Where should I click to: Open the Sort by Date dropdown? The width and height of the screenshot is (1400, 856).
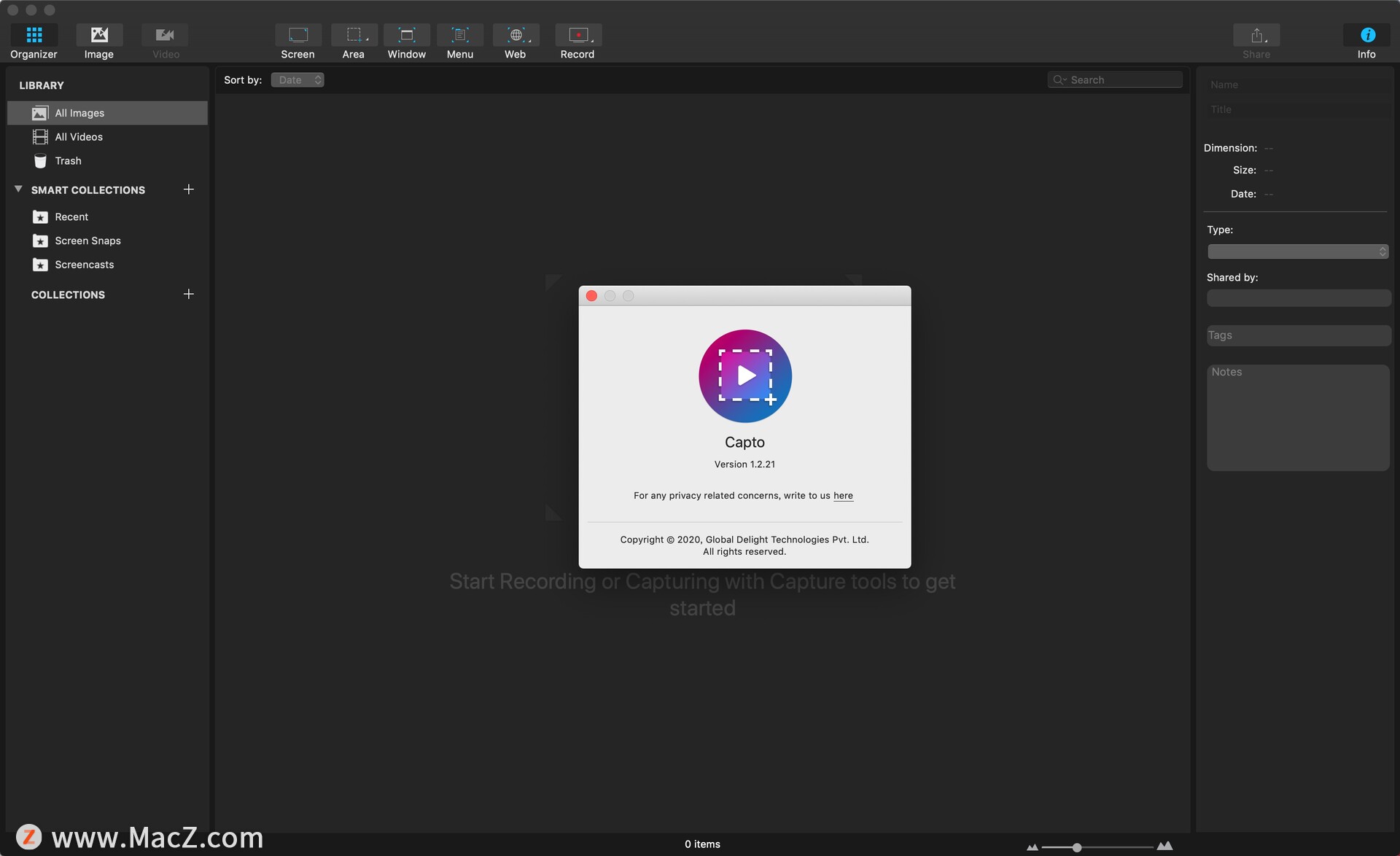pos(297,79)
